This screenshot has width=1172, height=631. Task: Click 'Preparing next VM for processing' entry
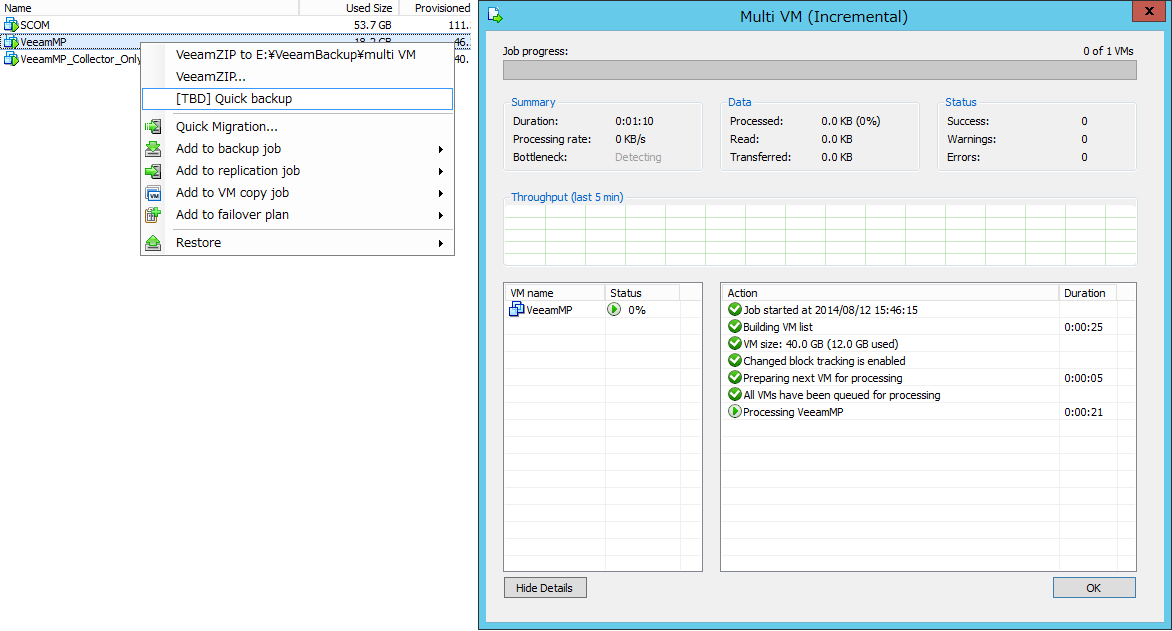click(x=822, y=378)
